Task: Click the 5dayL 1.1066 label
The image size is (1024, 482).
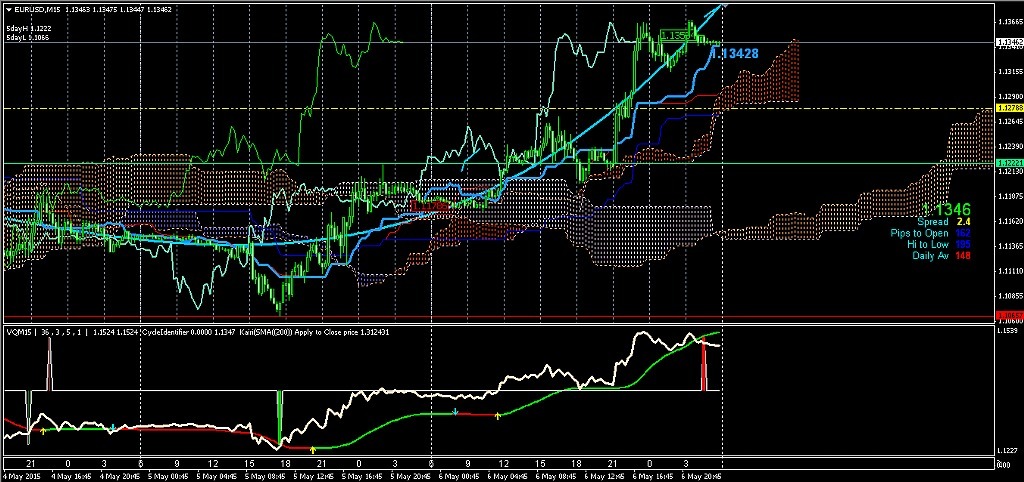Action: 27,38
